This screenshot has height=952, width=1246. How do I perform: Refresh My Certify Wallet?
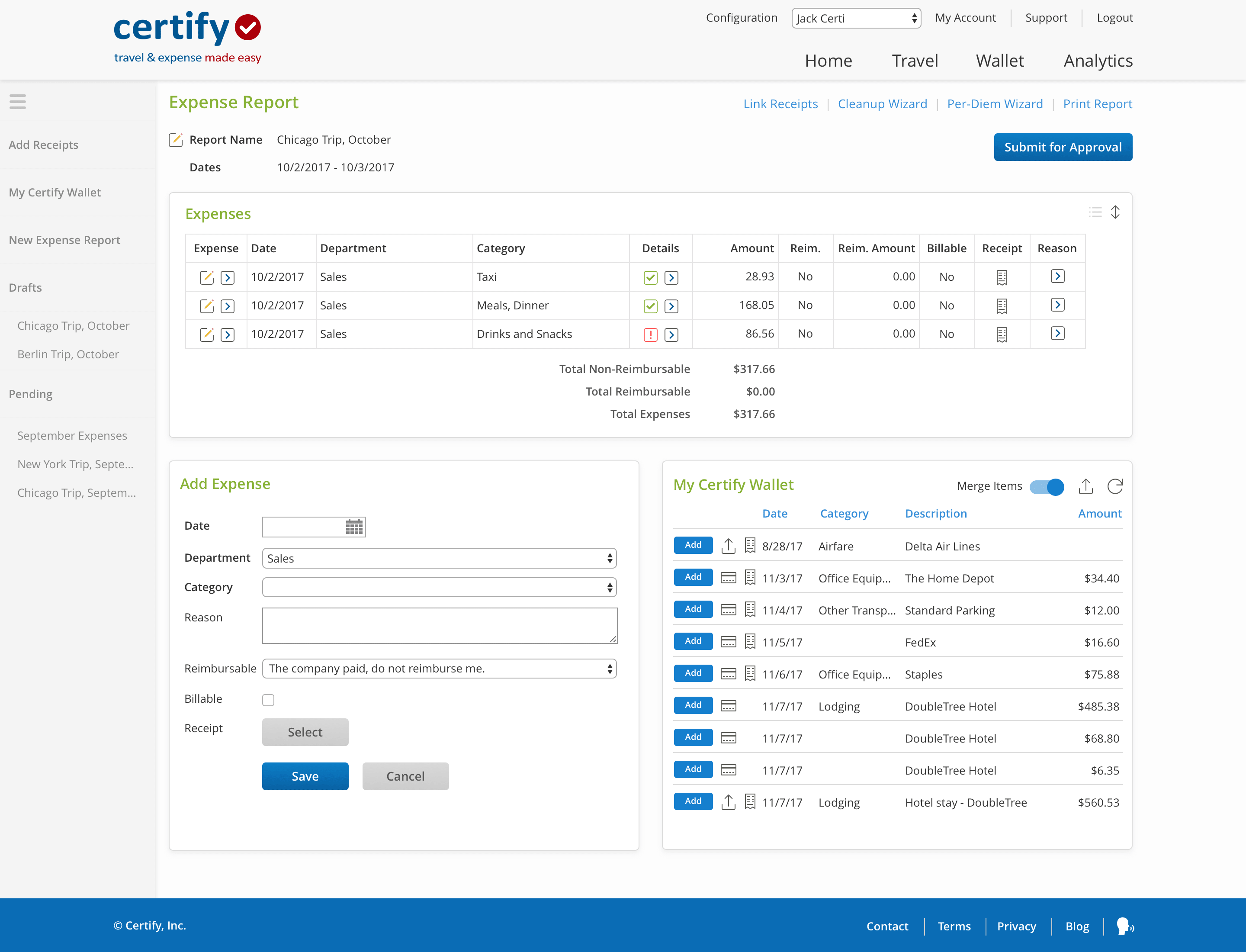(x=1114, y=486)
